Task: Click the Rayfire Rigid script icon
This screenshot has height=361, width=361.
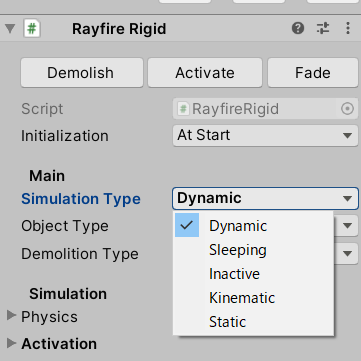Action: 32,29
